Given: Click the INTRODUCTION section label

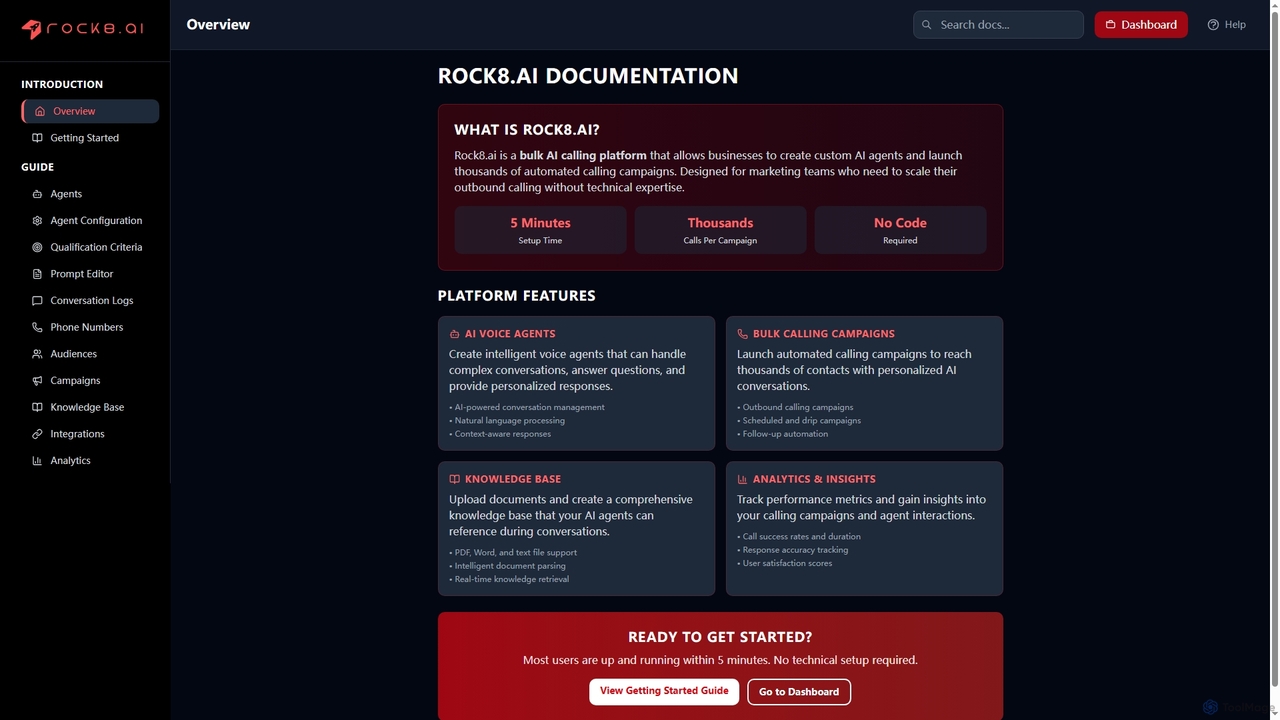Looking at the screenshot, I should coord(62,85).
